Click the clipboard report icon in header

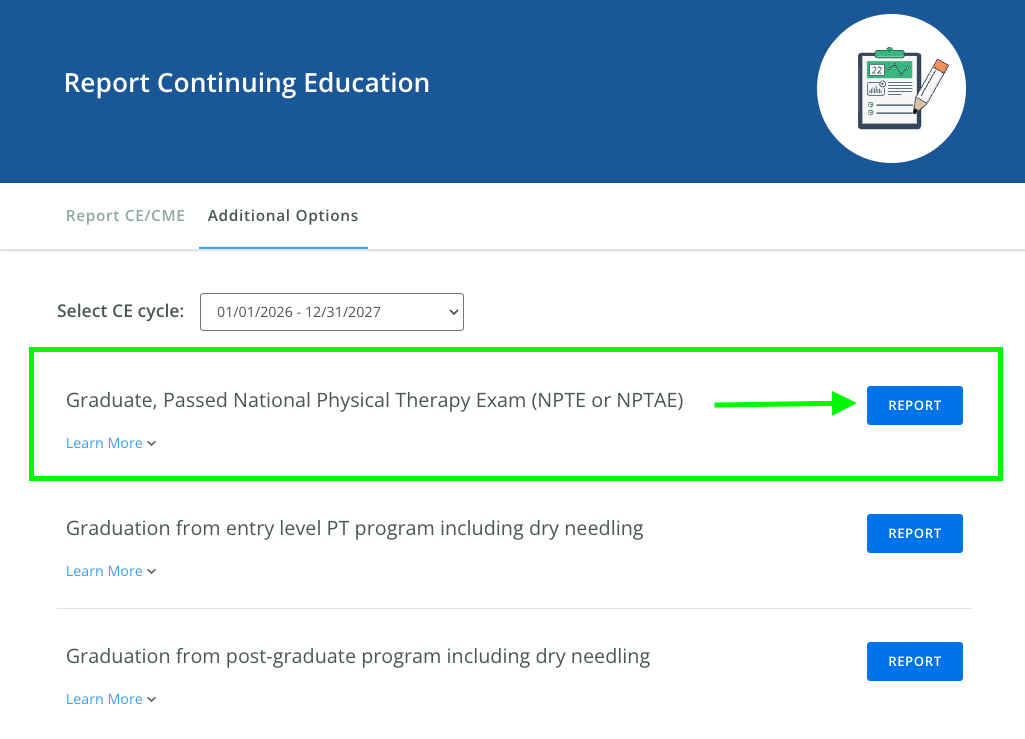[x=891, y=89]
